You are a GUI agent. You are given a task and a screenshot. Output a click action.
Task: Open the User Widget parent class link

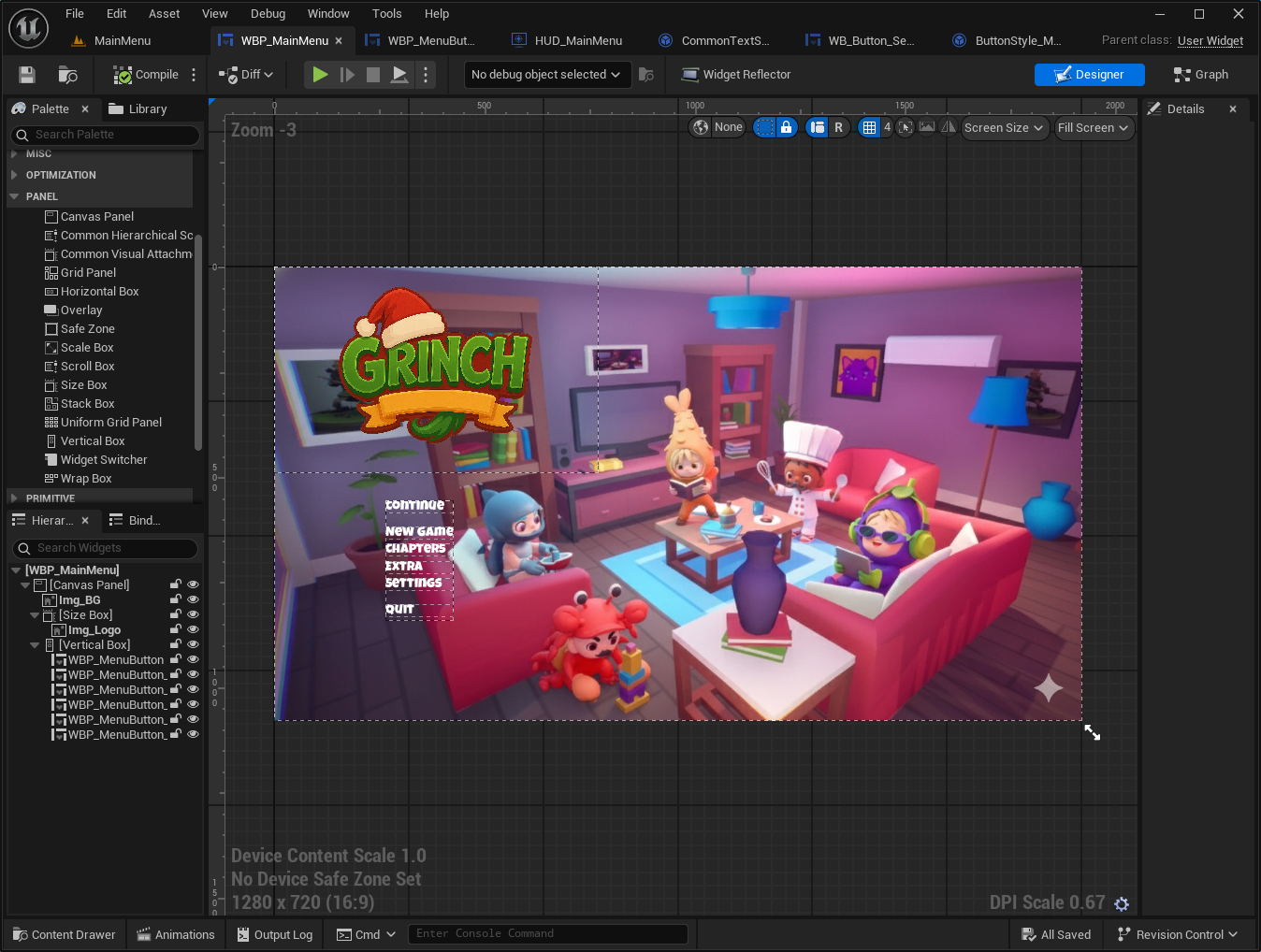click(1210, 40)
